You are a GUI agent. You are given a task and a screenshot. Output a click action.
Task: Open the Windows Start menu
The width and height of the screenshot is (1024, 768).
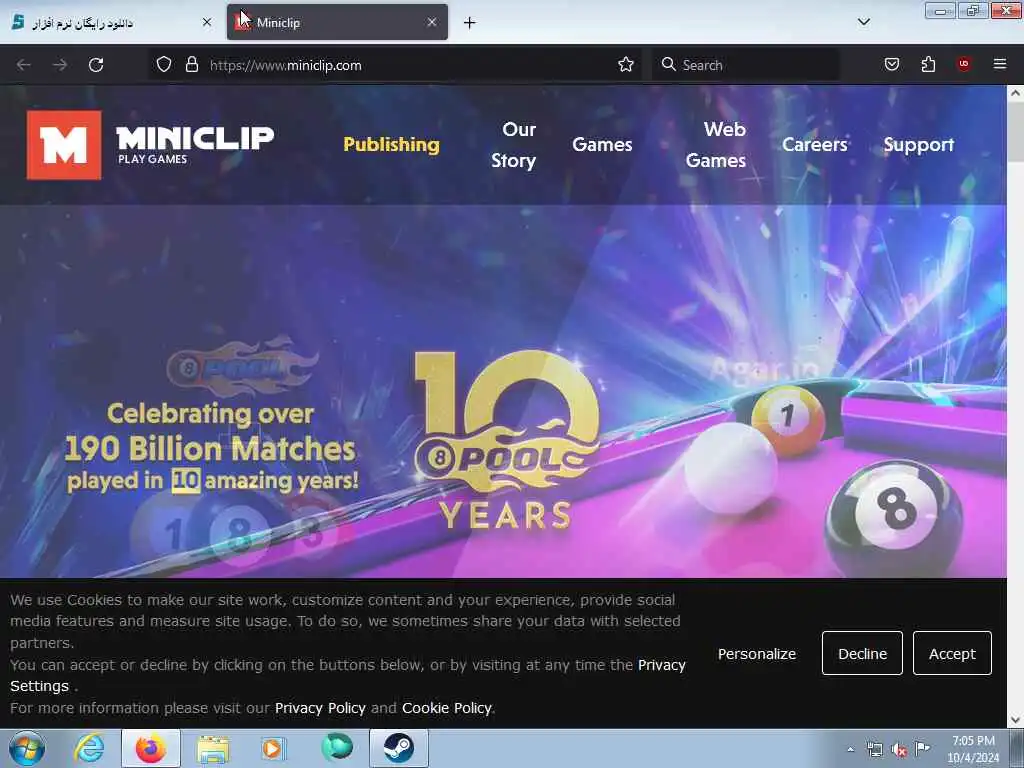(27, 748)
